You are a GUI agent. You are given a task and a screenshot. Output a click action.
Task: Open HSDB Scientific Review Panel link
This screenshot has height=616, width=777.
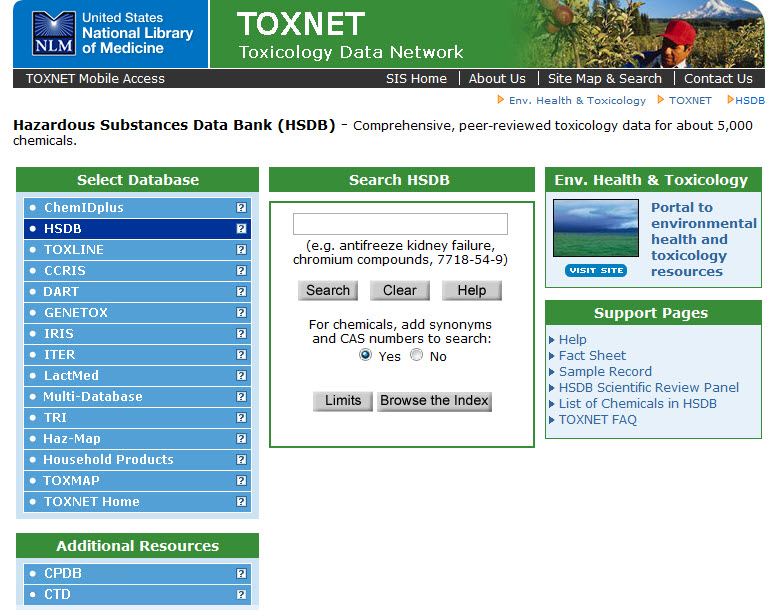pyautogui.click(x=649, y=388)
